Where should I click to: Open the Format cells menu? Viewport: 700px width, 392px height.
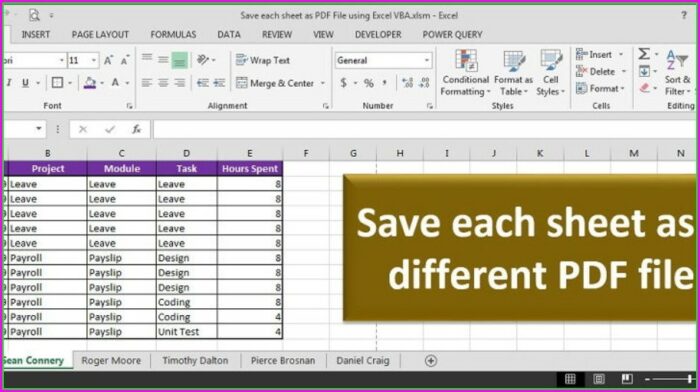tap(600, 88)
